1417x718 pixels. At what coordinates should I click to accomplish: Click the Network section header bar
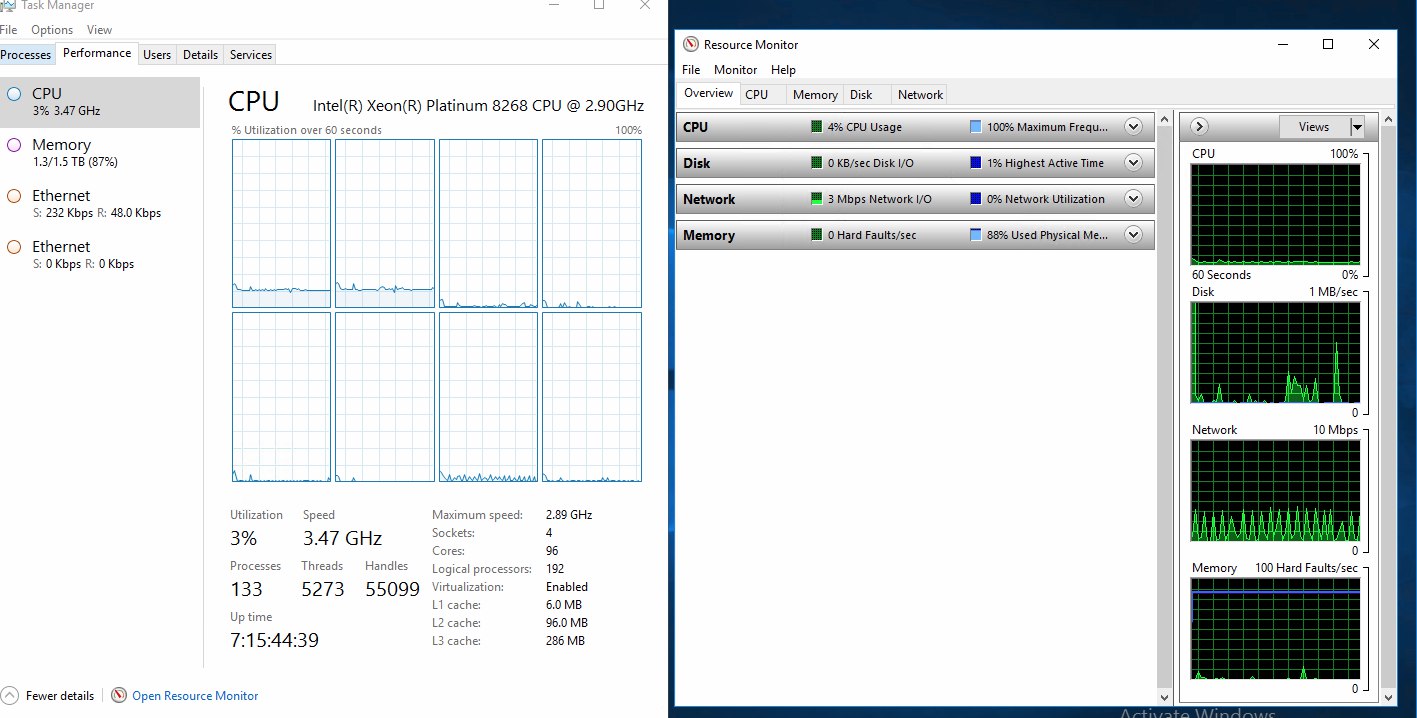coord(915,199)
